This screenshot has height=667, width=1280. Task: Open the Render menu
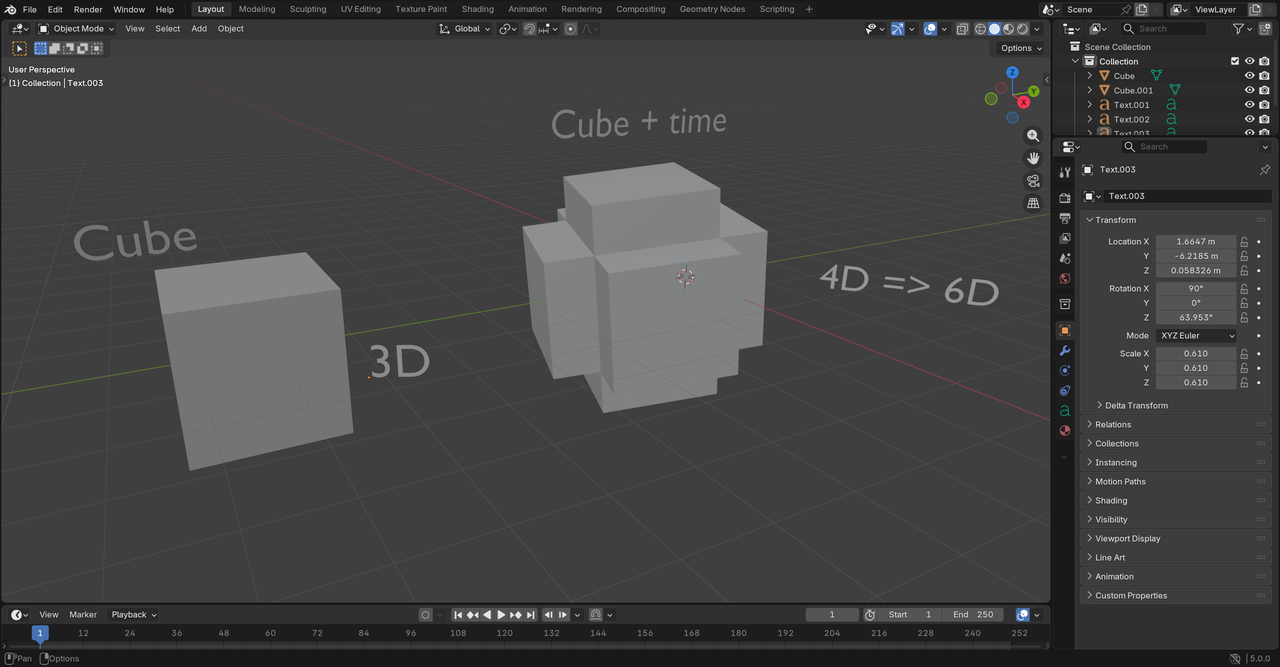tap(88, 9)
